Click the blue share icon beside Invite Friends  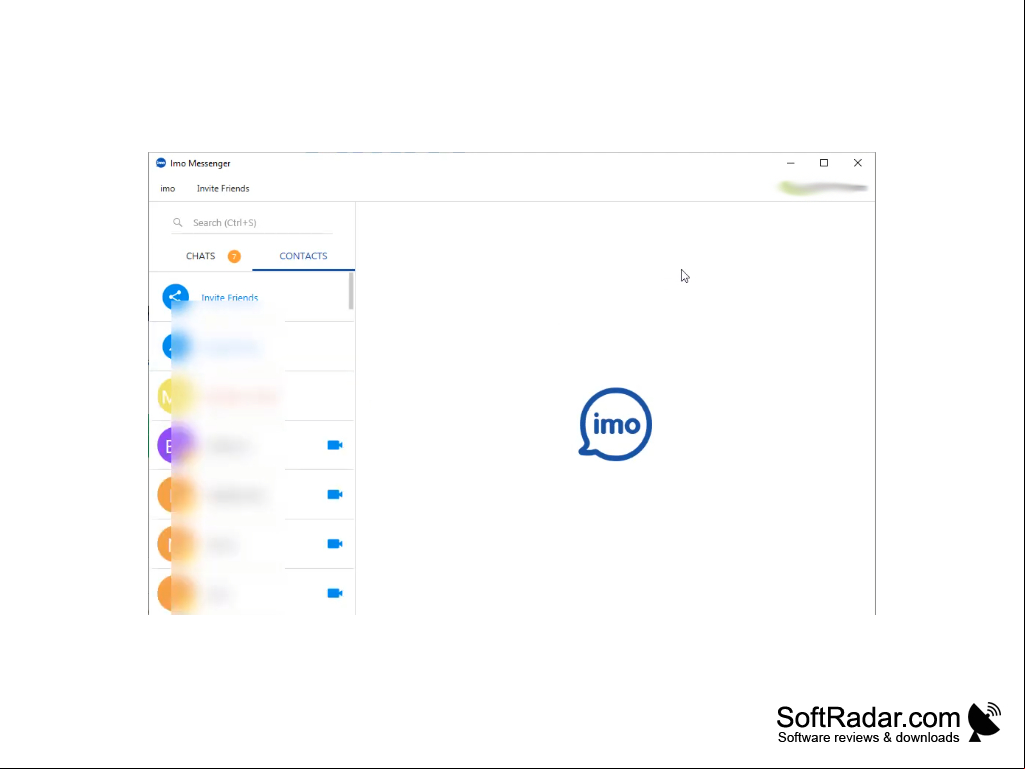coord(175,297)
